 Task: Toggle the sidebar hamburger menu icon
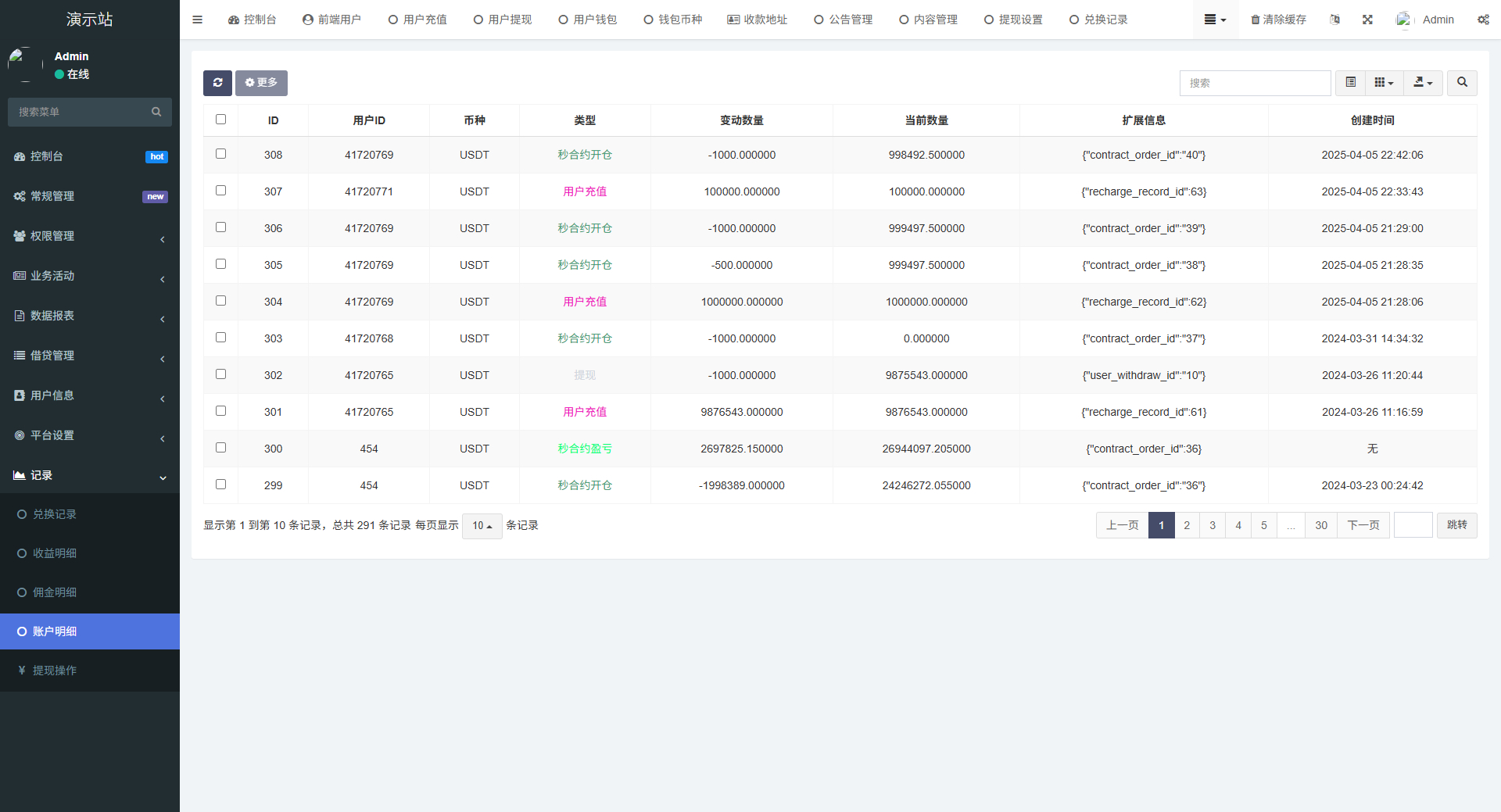(198, 20)
